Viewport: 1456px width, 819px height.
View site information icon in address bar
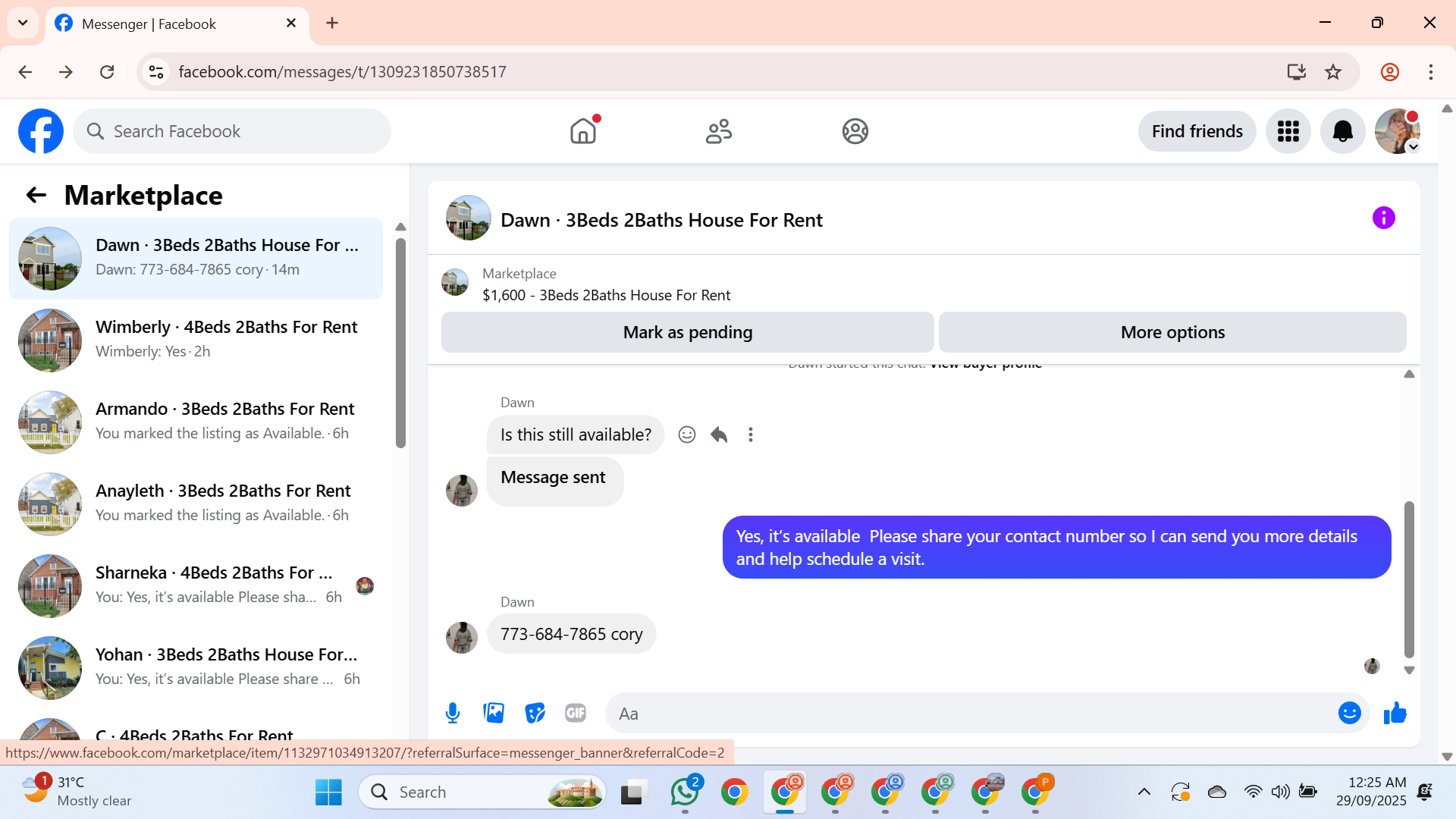(156, 72)
